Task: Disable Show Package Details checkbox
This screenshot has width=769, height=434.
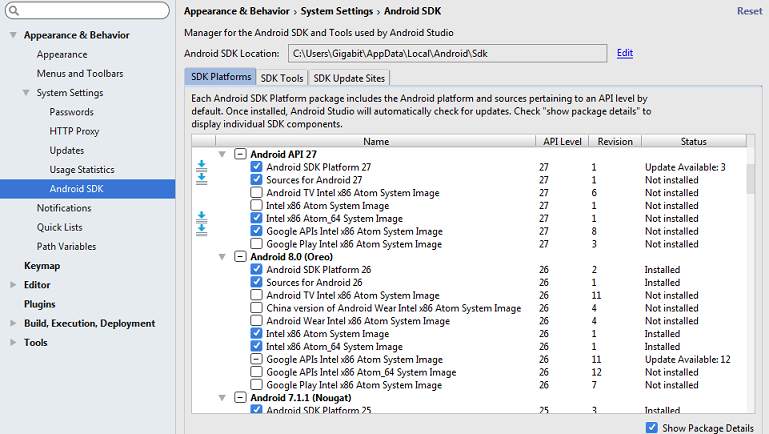Action: [651, 428]
